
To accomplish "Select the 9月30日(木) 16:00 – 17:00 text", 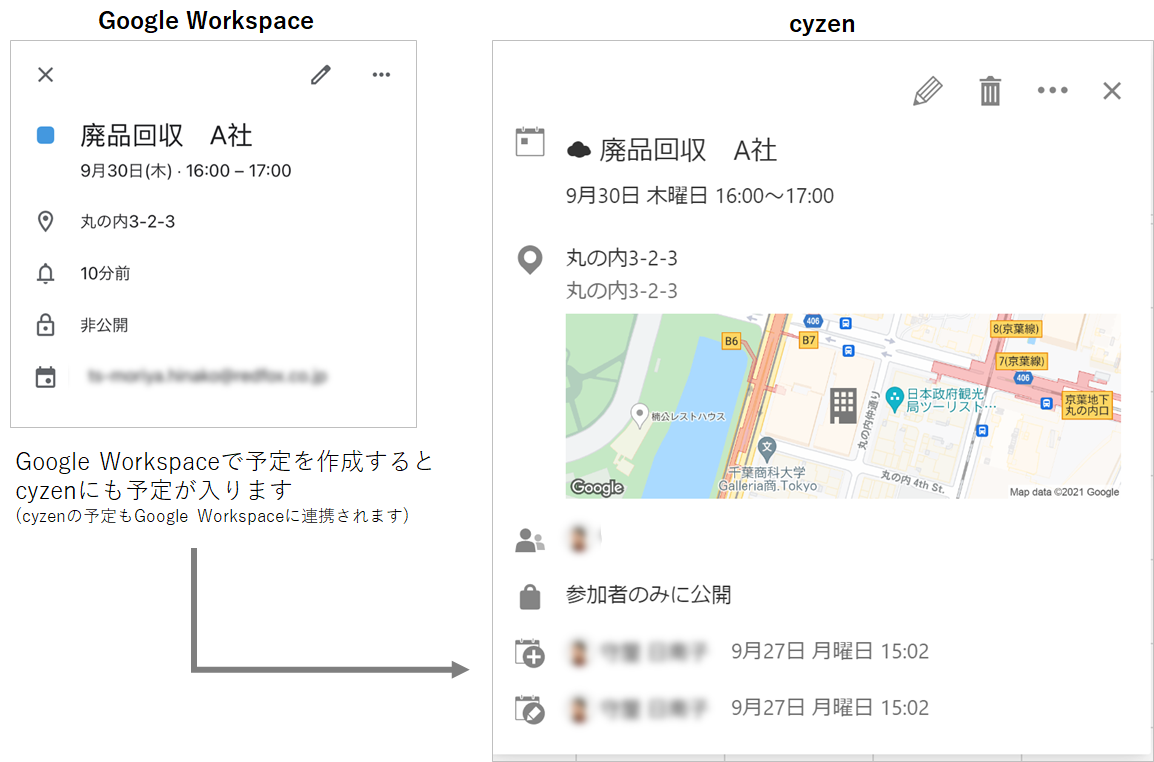I will click(186, 171).
